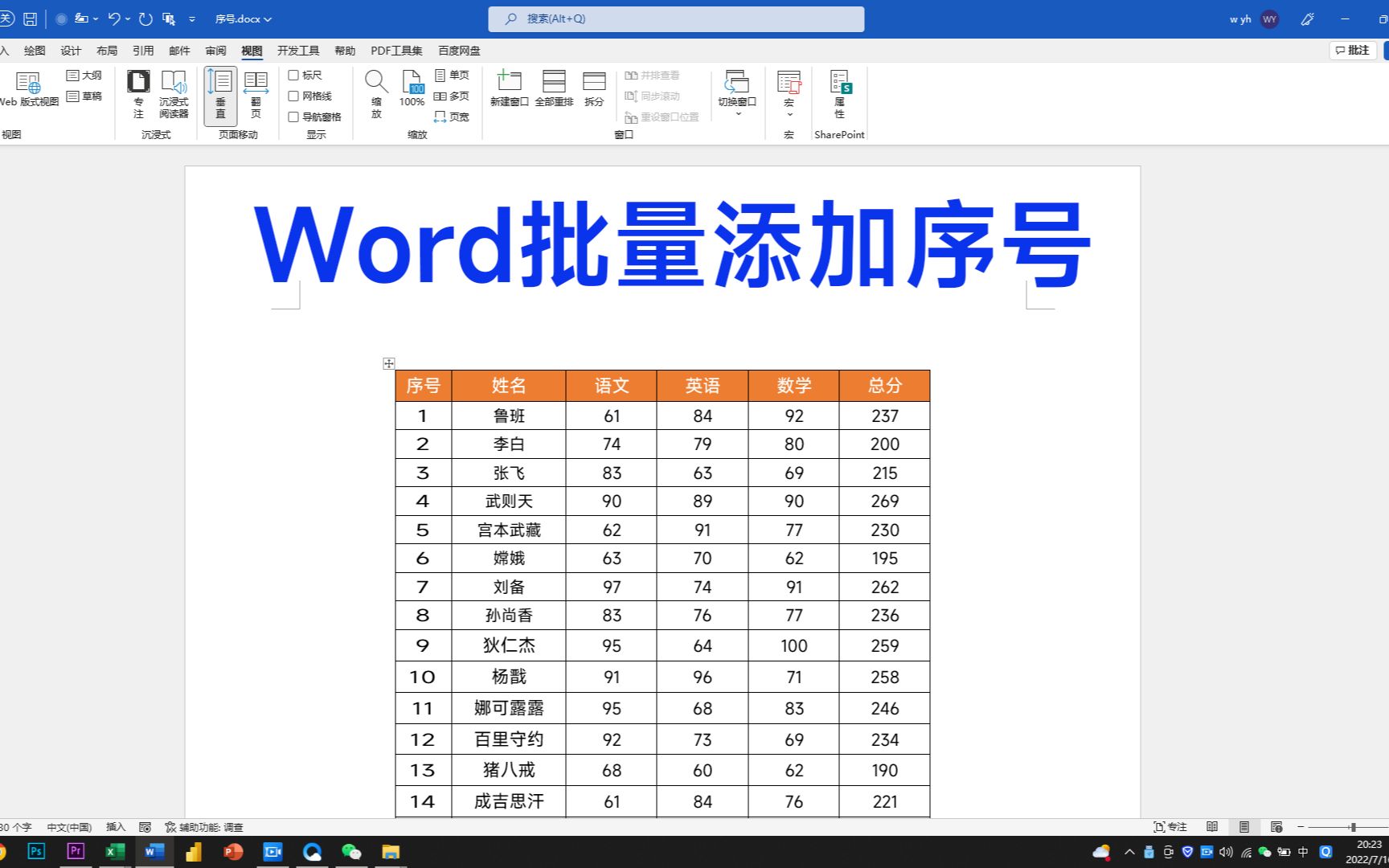Image resolution: width=1389 pixels, height=868 pixels.
Task: Click the 搜索 search box
Action: pos(676,18)
